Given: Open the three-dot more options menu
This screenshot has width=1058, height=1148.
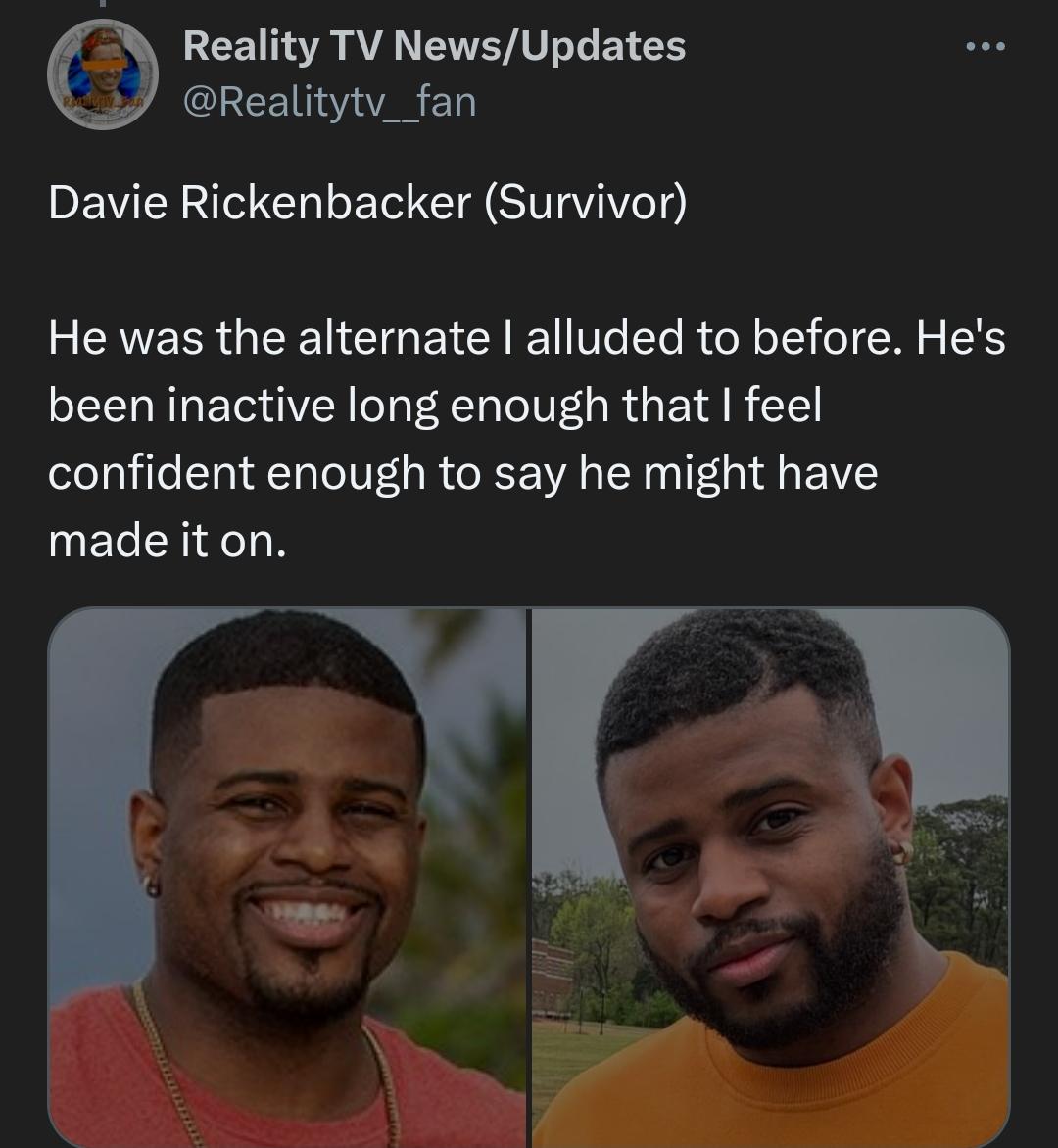Looking at the screenshot, I should tap(985, 46).
